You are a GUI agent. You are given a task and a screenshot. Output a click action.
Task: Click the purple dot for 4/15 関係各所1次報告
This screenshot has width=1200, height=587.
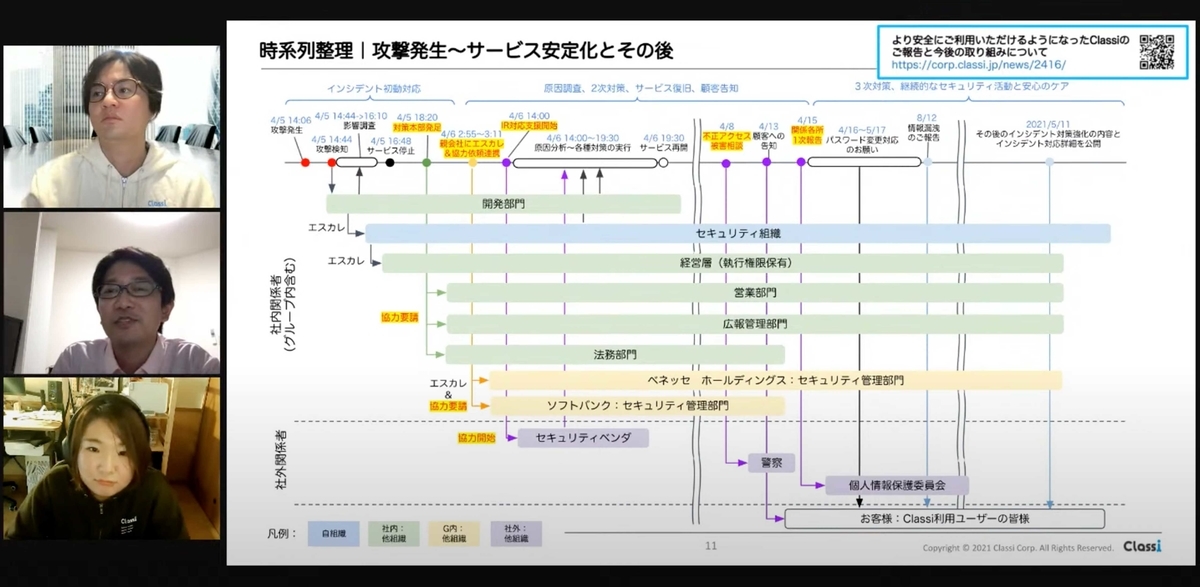[801, 162]
